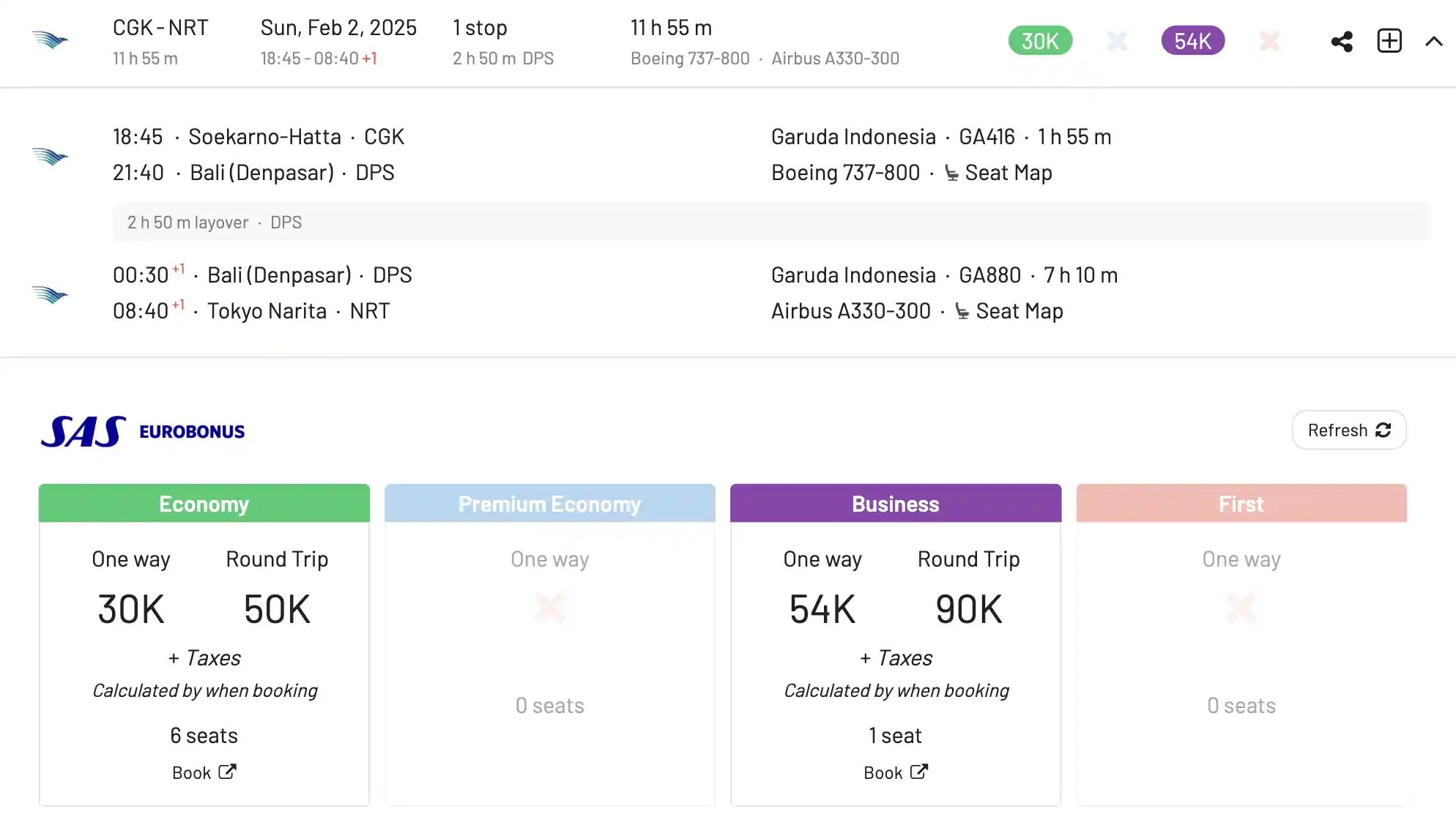Image resolution: width=1456 pixels, height=817 pixels.
Task: Click the green 30K economy badge
Action: click(x=1040, y=41)
